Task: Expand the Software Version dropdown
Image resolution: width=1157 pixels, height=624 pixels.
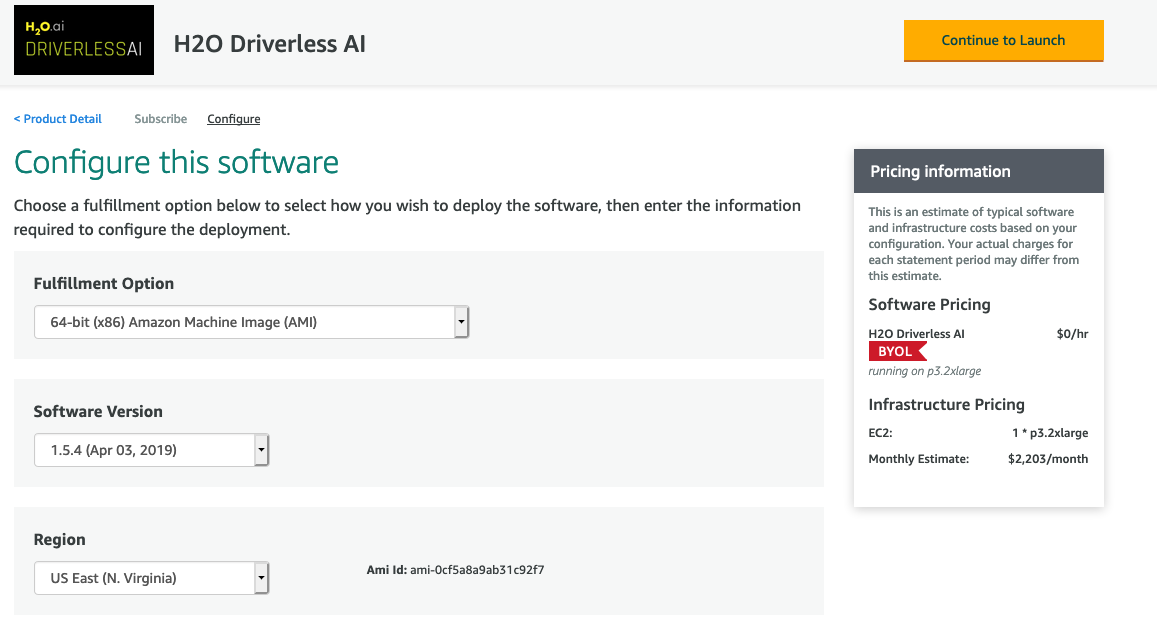Action: pyautogui.click(x=261, y=449)
